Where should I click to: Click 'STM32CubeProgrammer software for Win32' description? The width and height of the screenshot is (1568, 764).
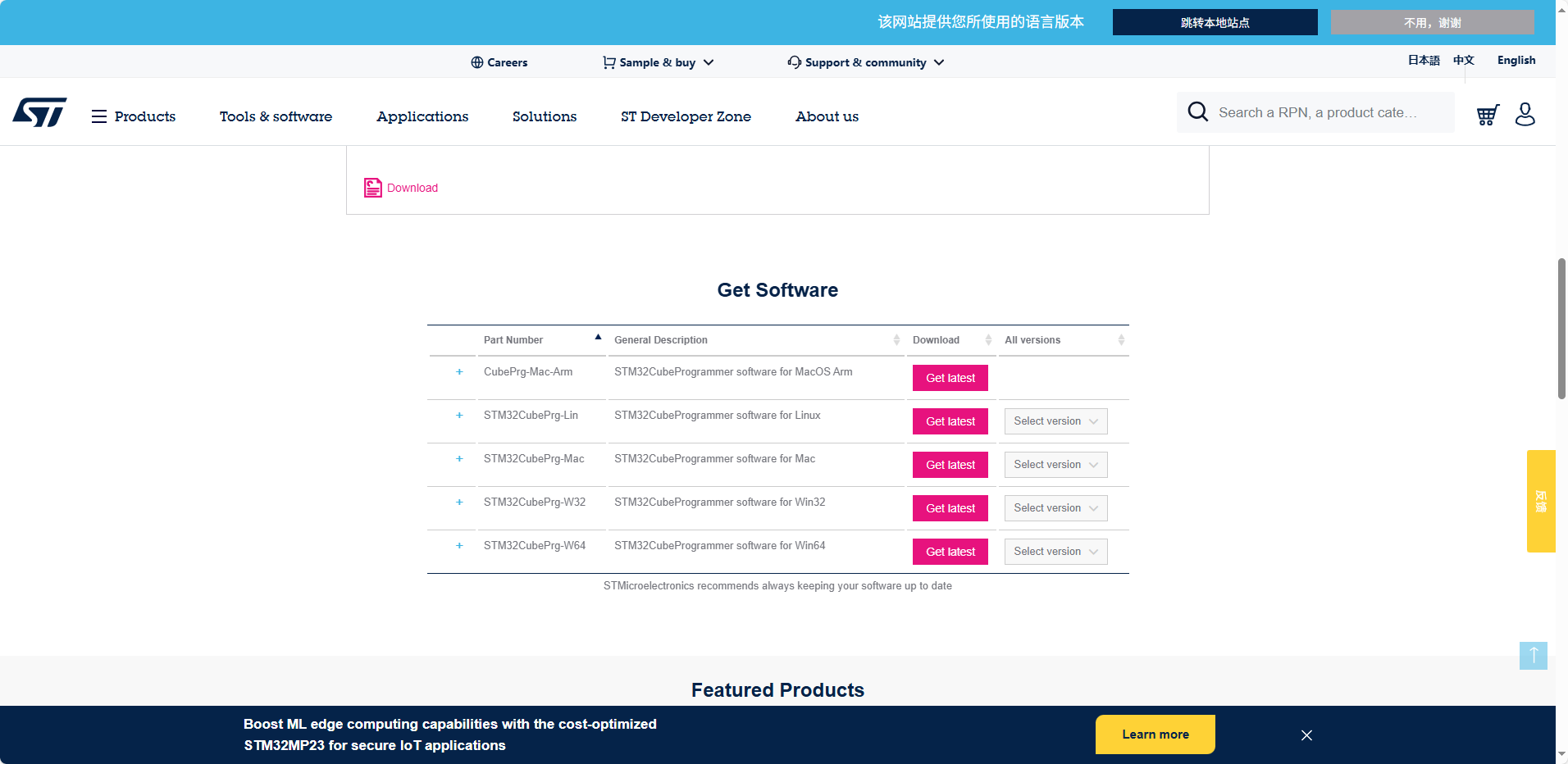720,503
